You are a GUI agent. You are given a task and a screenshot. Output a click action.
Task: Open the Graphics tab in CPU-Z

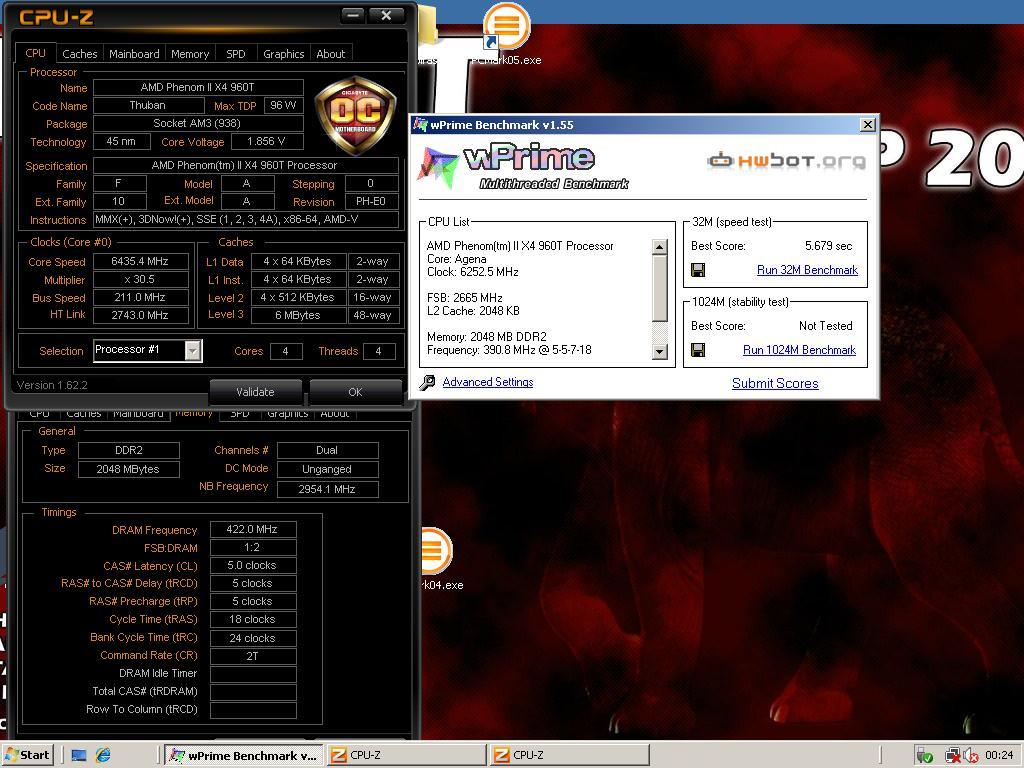click(283, 54)
